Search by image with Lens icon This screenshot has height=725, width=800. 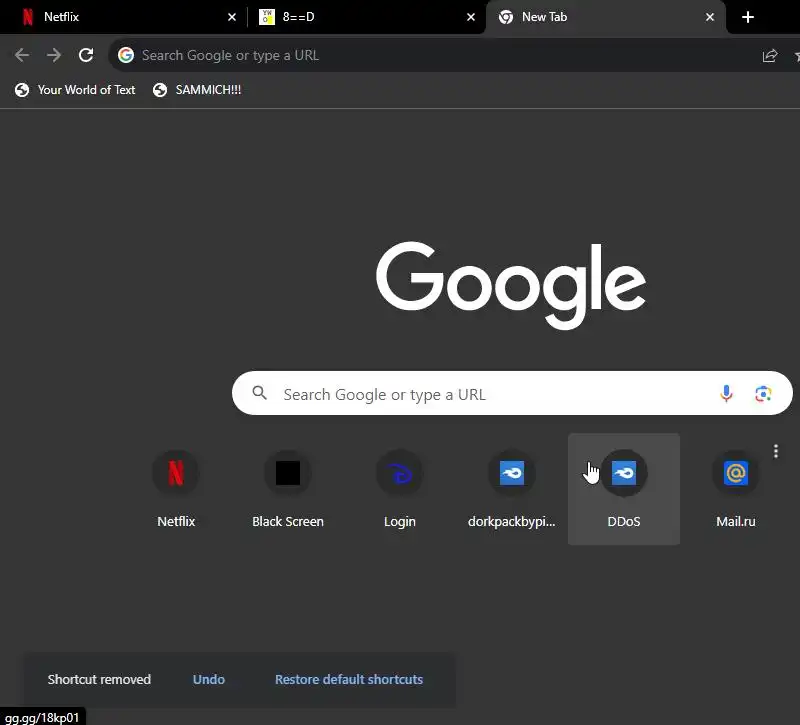(763, 393)
